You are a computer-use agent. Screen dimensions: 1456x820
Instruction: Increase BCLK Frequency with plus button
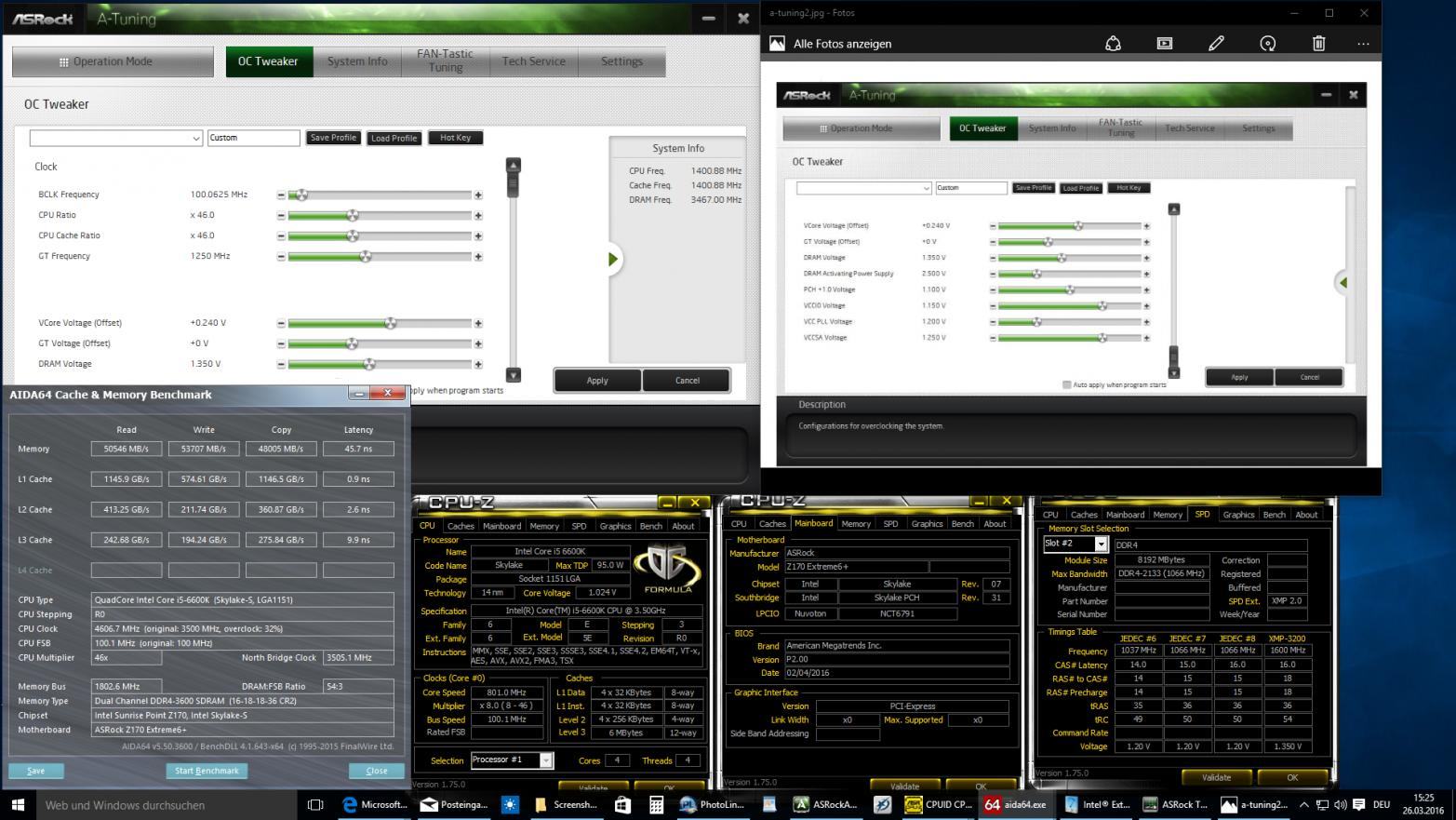478,195
